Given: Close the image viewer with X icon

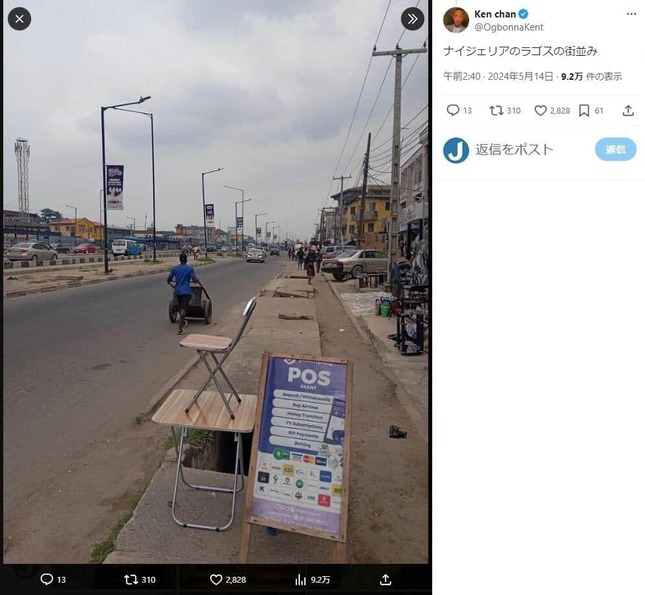Looking at the screenshot, I should click(x=19, y=19).
